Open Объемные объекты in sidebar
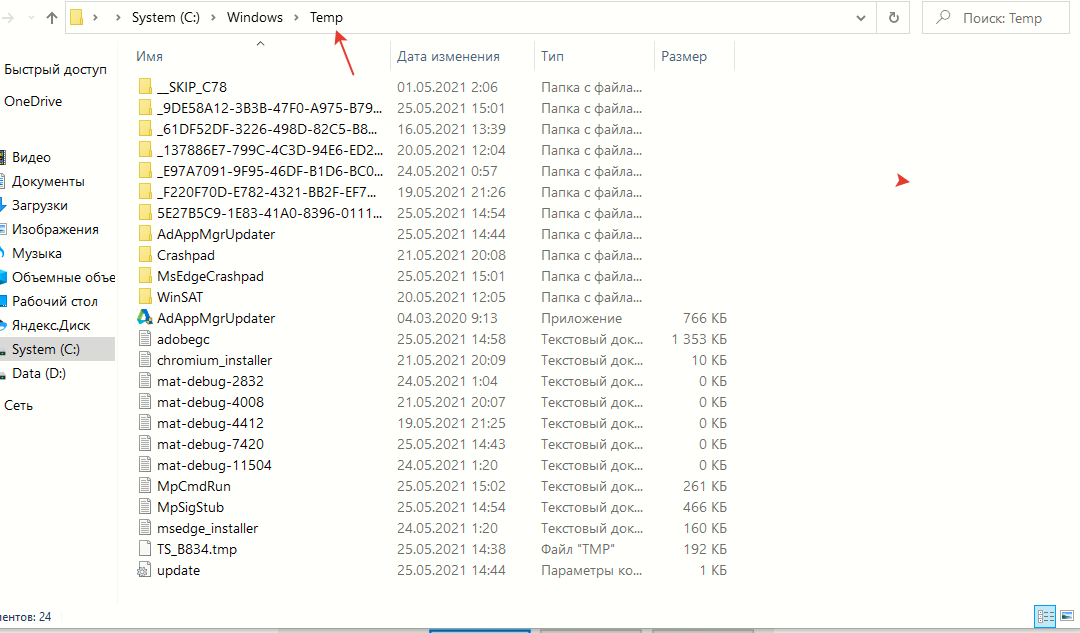1080x633 pixels. tap(63, 278)
